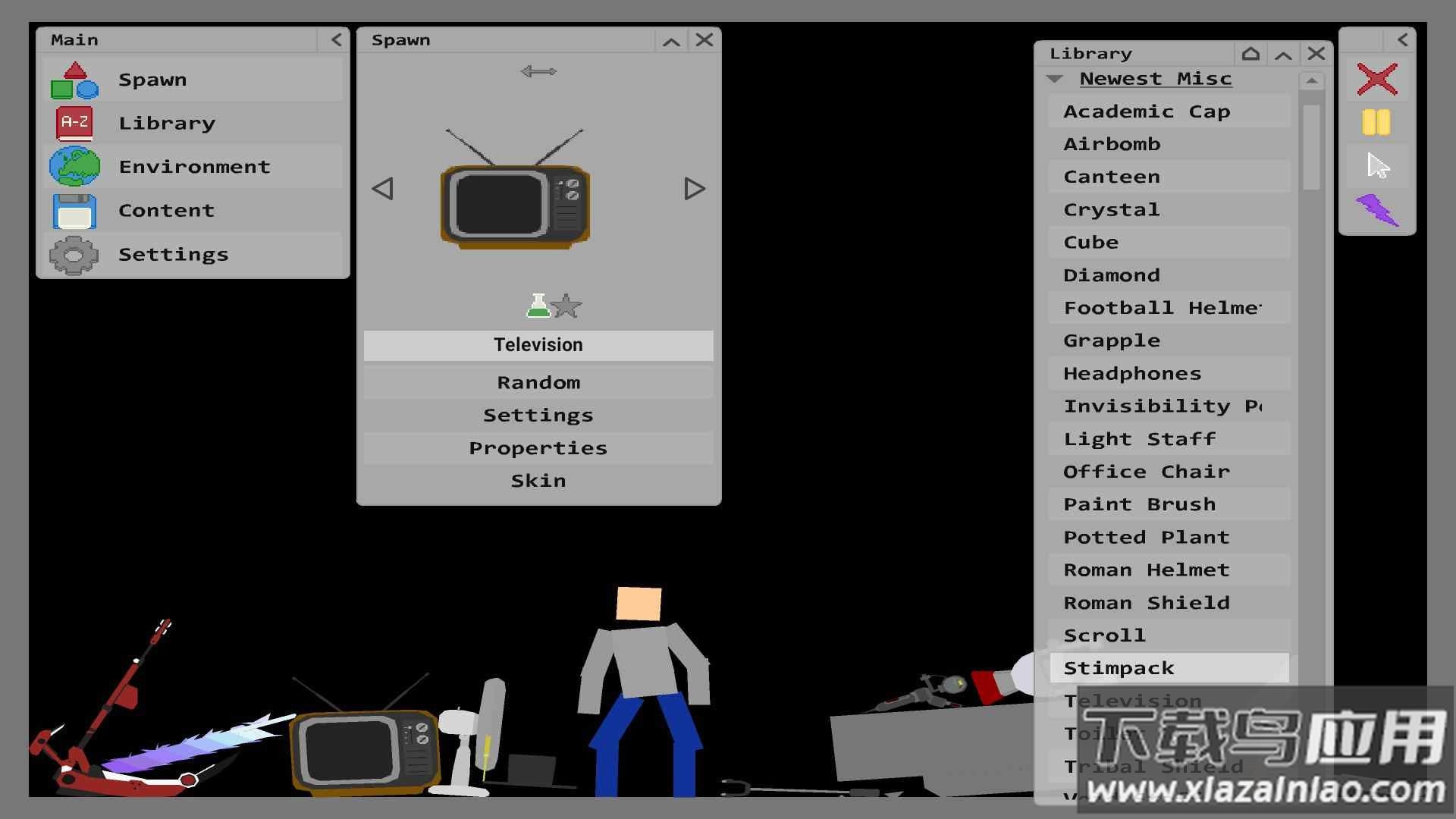The height and width of the screenshot is (819, 1456).
Task: Click the Spawn shapes icon
Action: [x=74, y=81]
